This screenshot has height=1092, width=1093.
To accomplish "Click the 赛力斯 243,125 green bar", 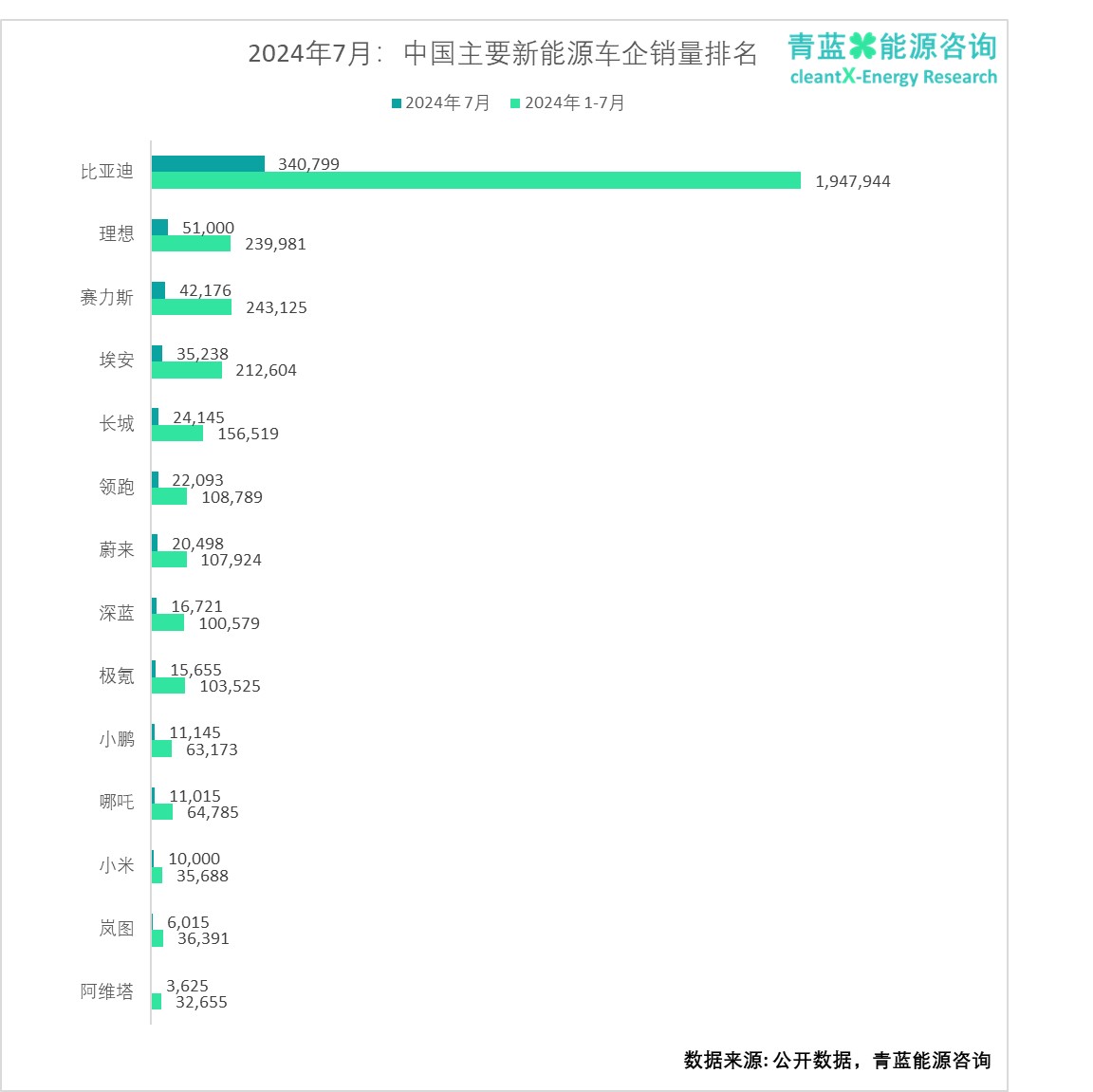I will click(x=192, y=306).
